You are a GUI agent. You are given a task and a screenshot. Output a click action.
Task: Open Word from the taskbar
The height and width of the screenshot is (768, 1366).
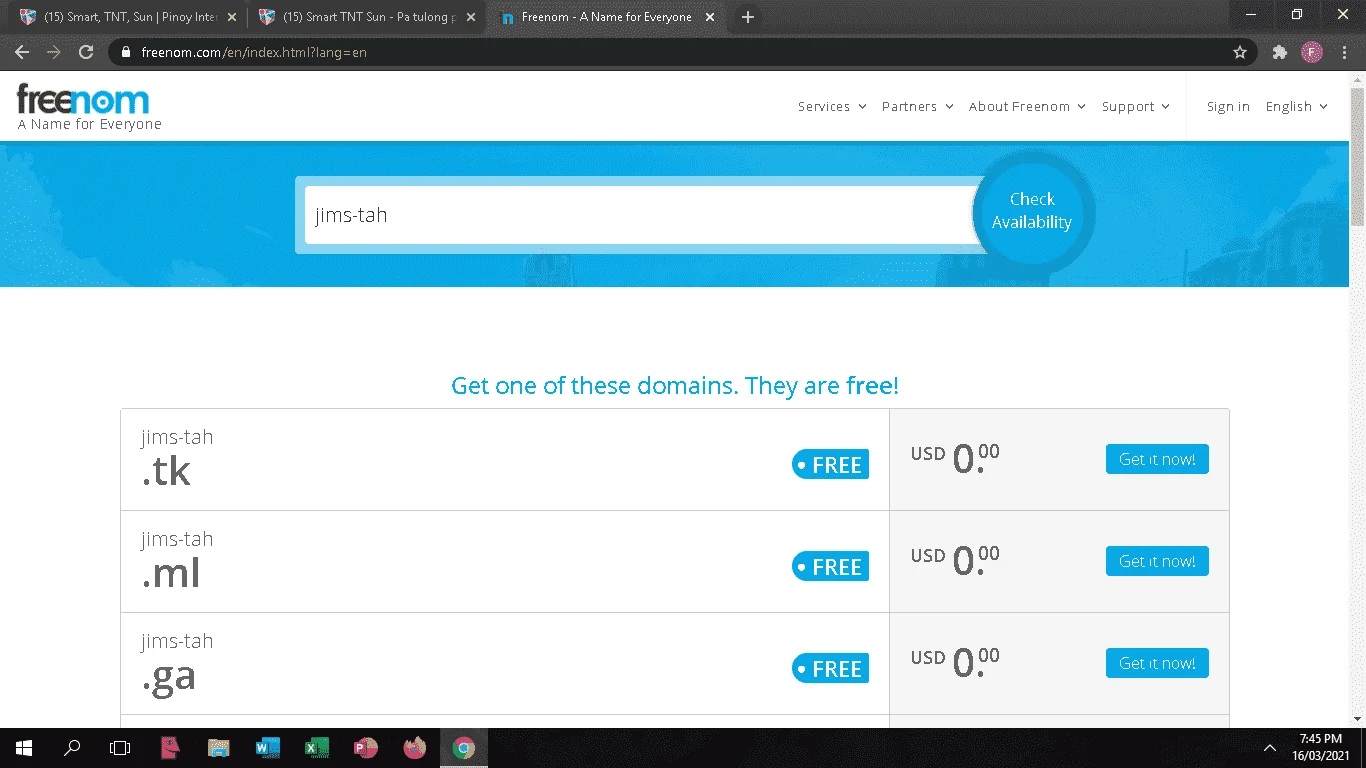click(x=267, y=747)
